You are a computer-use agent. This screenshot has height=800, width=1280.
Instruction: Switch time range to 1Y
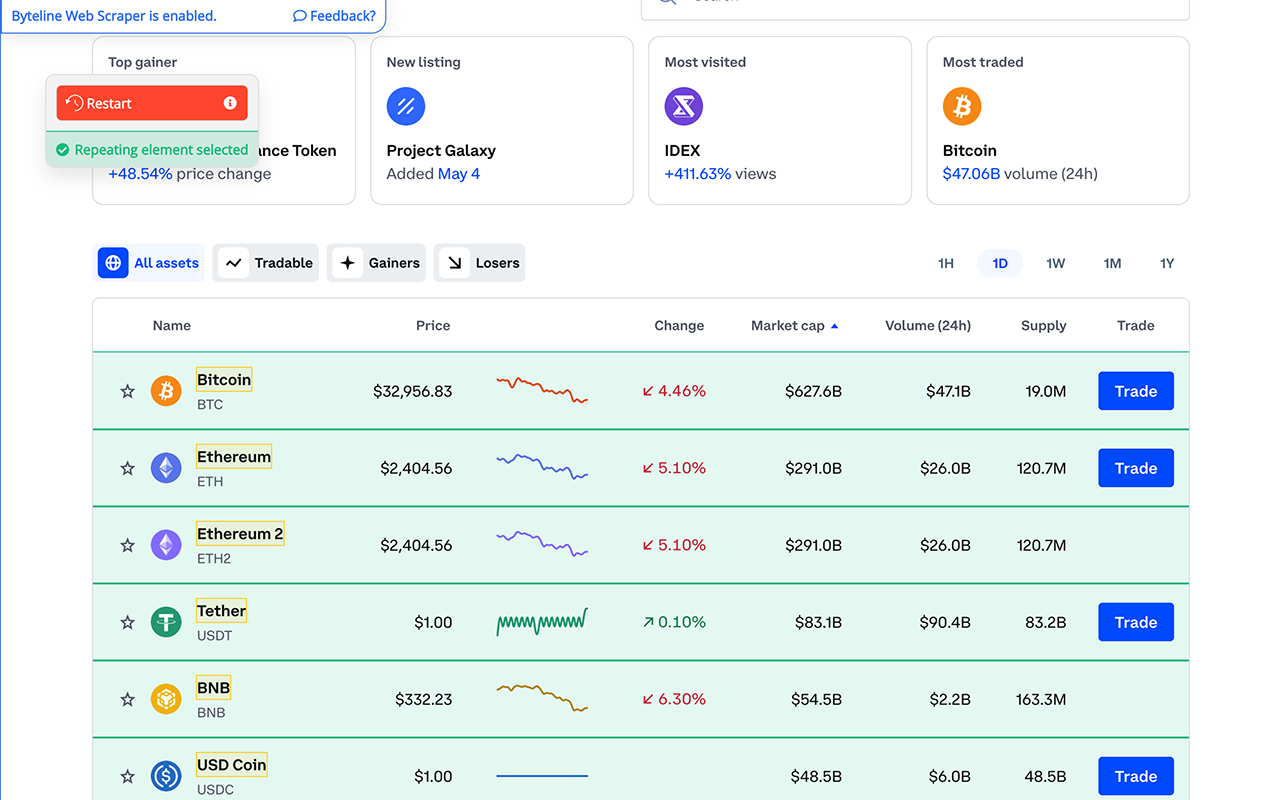click(x=1167, y=263)
